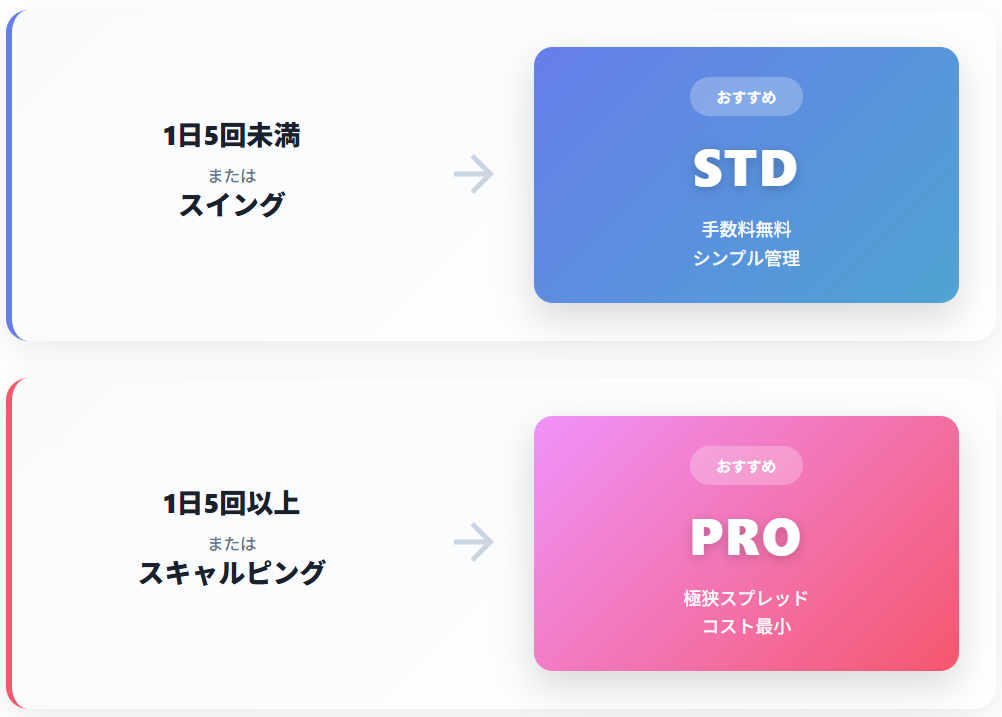Image resolution: width=1002 pixels, height=717 pixels.
Task: Select the STD plan title
Action: pyautogui.click(x=745, y=169)
